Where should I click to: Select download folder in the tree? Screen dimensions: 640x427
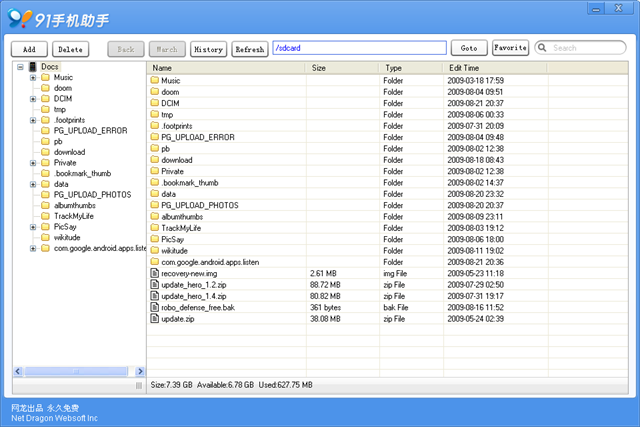[x=69, y=152]
